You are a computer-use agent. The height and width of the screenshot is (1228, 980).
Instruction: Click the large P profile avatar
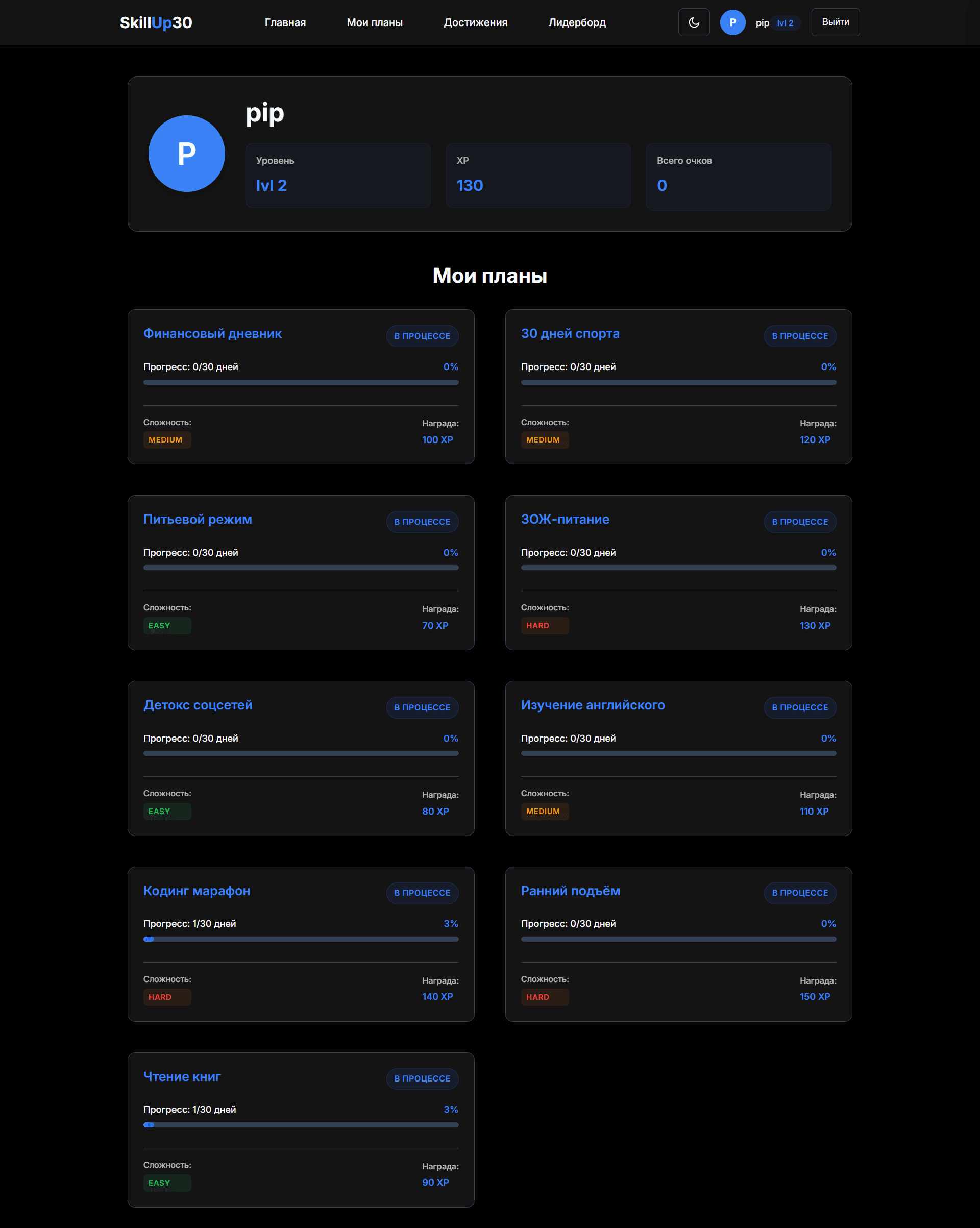186,154
